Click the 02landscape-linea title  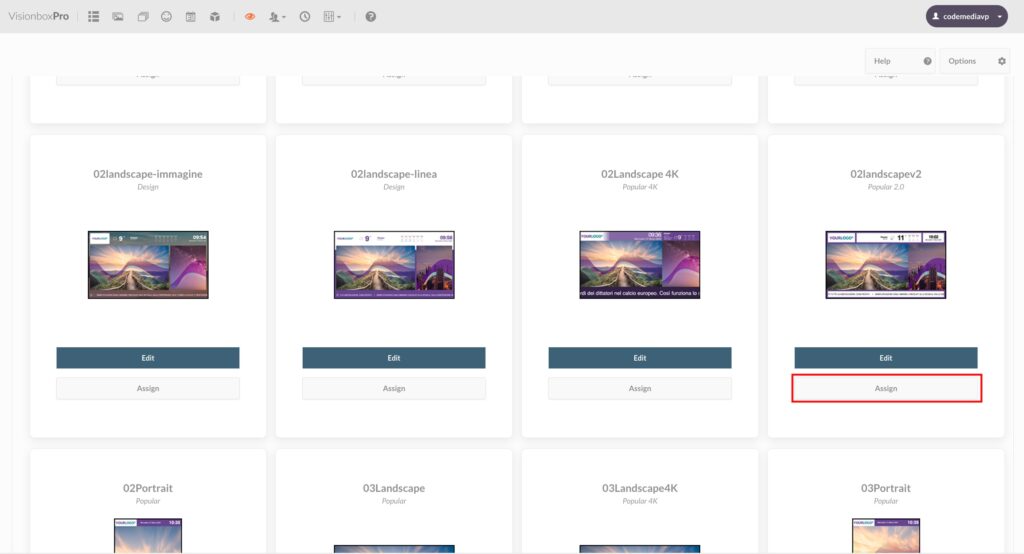pyautogui.click(x=394, y=174)
